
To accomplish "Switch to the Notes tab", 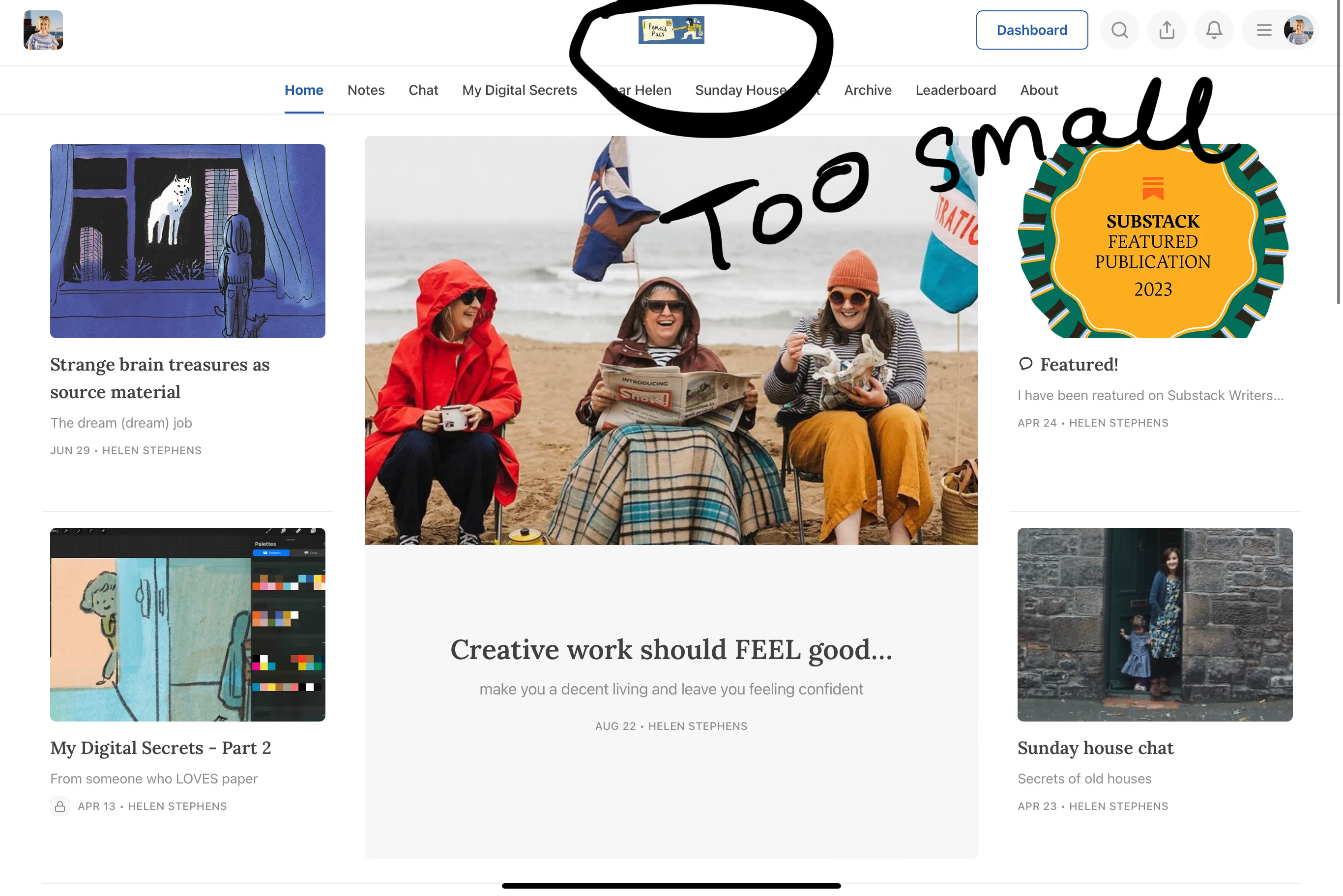I will coord(366,90).
